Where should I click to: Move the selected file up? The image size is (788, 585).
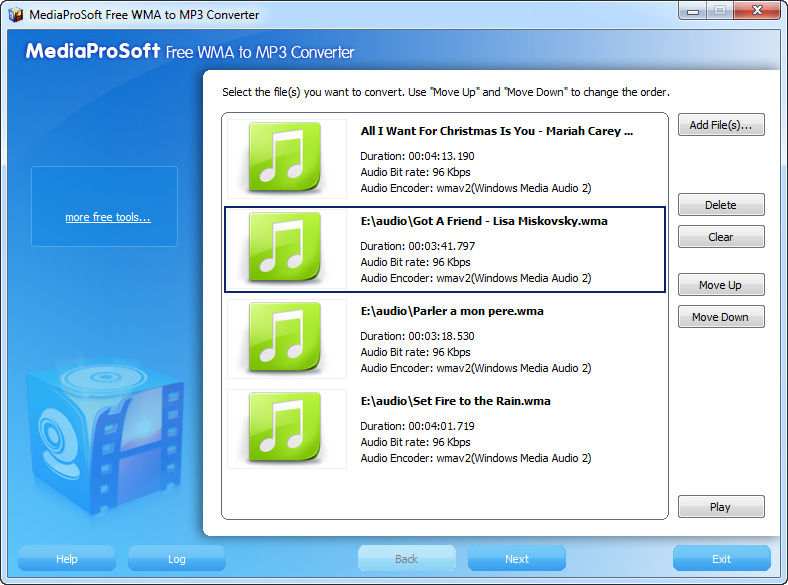[x=721, y=284]
